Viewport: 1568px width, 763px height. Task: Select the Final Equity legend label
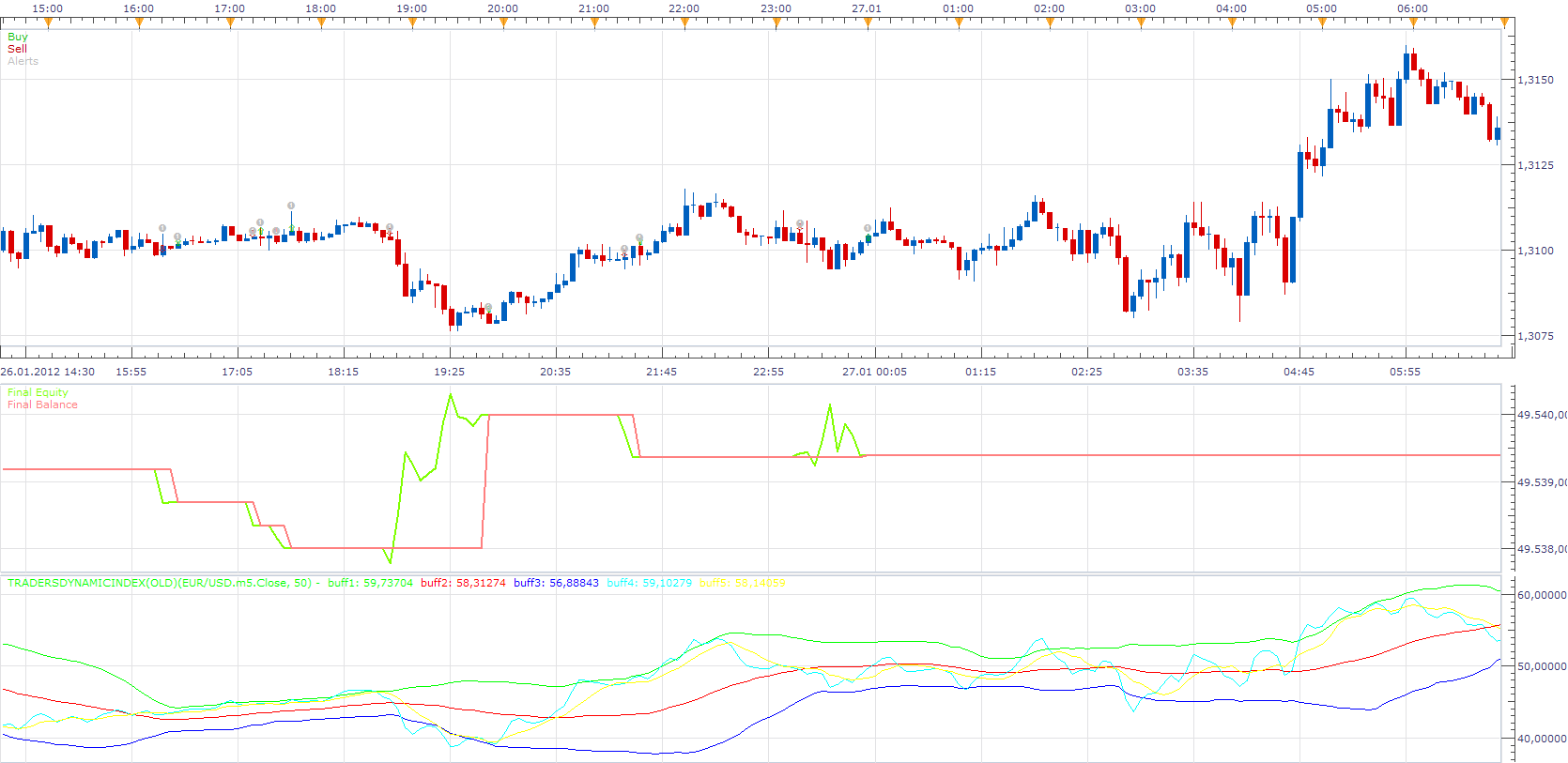tap(38, 392)
